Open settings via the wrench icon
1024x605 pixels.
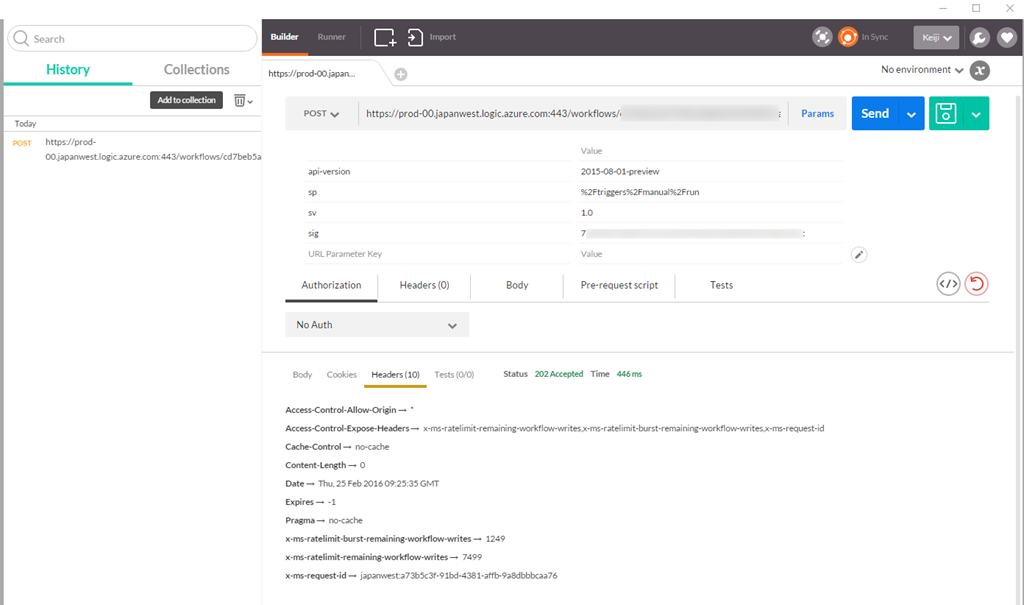(979, 38)
